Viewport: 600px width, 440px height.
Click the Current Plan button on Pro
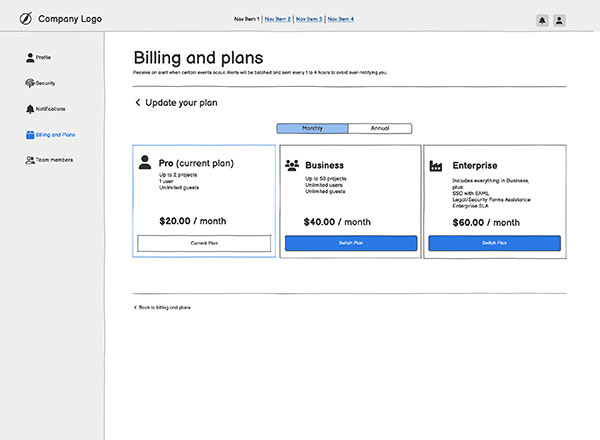click(204, 243)
